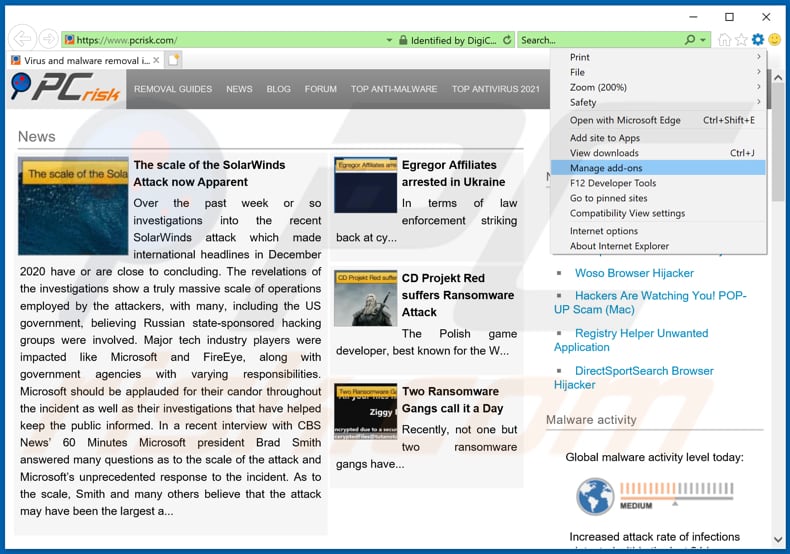Expand the search provider dropdown arrow
790x554 pixels.
[703, 40]
